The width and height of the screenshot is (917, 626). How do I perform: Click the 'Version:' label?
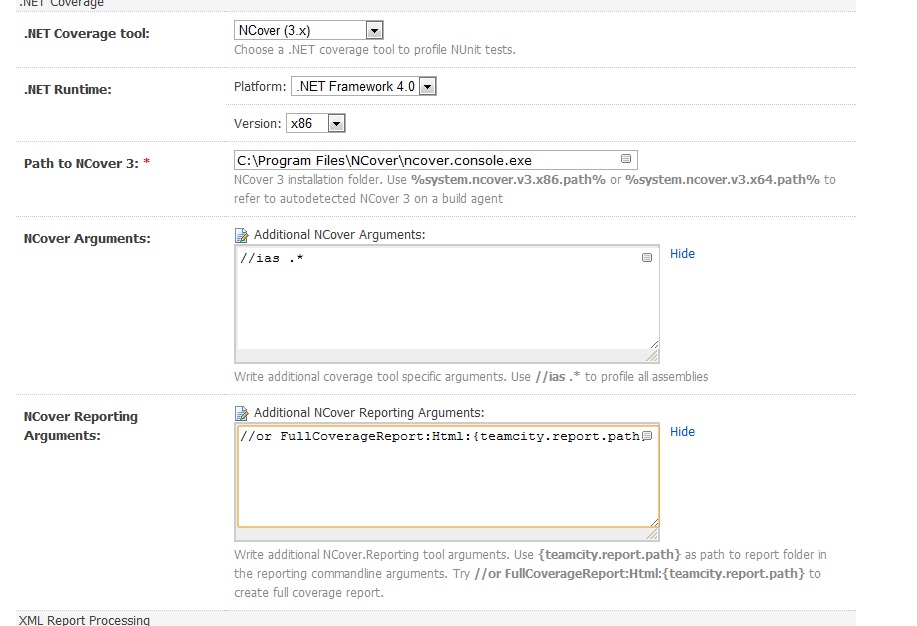257,123
